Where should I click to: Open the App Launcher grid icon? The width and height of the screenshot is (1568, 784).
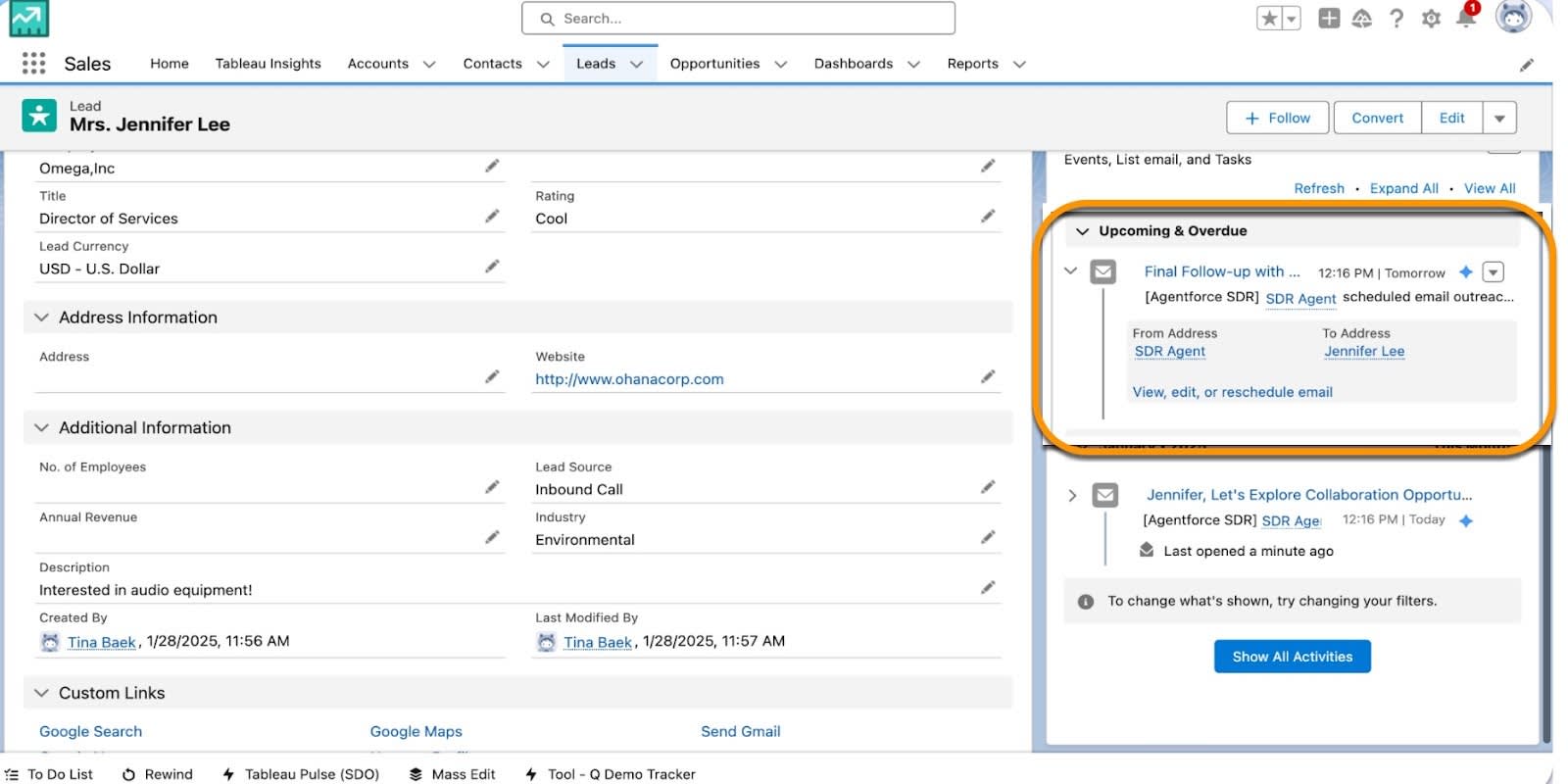point(33,64)
